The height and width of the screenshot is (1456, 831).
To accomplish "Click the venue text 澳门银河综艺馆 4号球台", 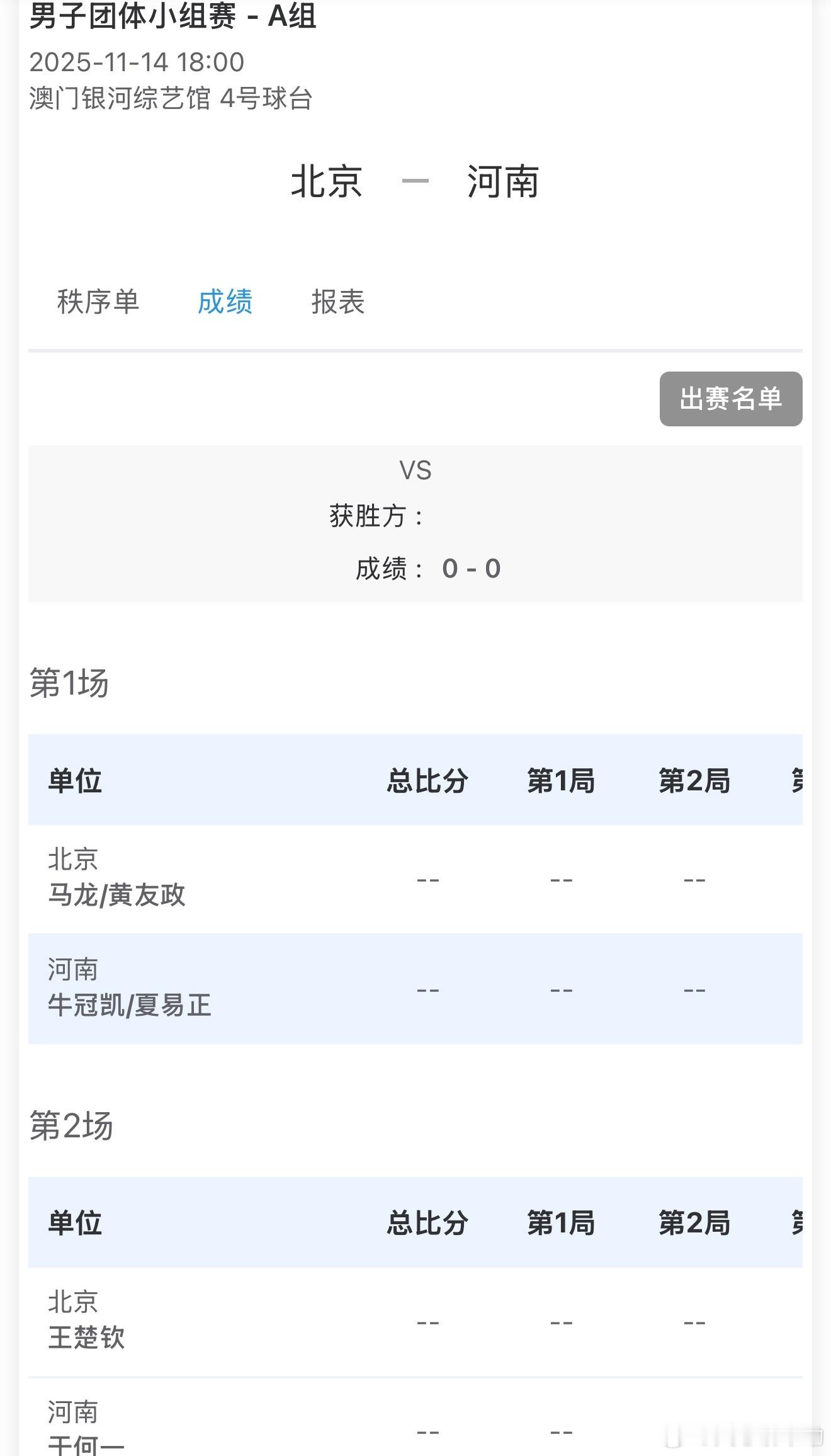I will (x=171, y=98).
